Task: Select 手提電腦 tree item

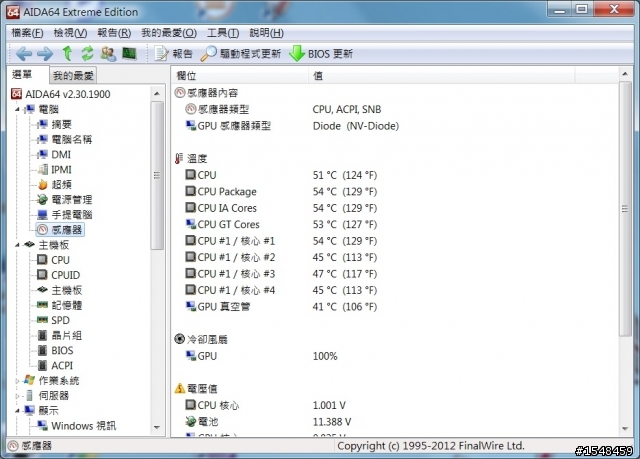Action: coord(65,215)
